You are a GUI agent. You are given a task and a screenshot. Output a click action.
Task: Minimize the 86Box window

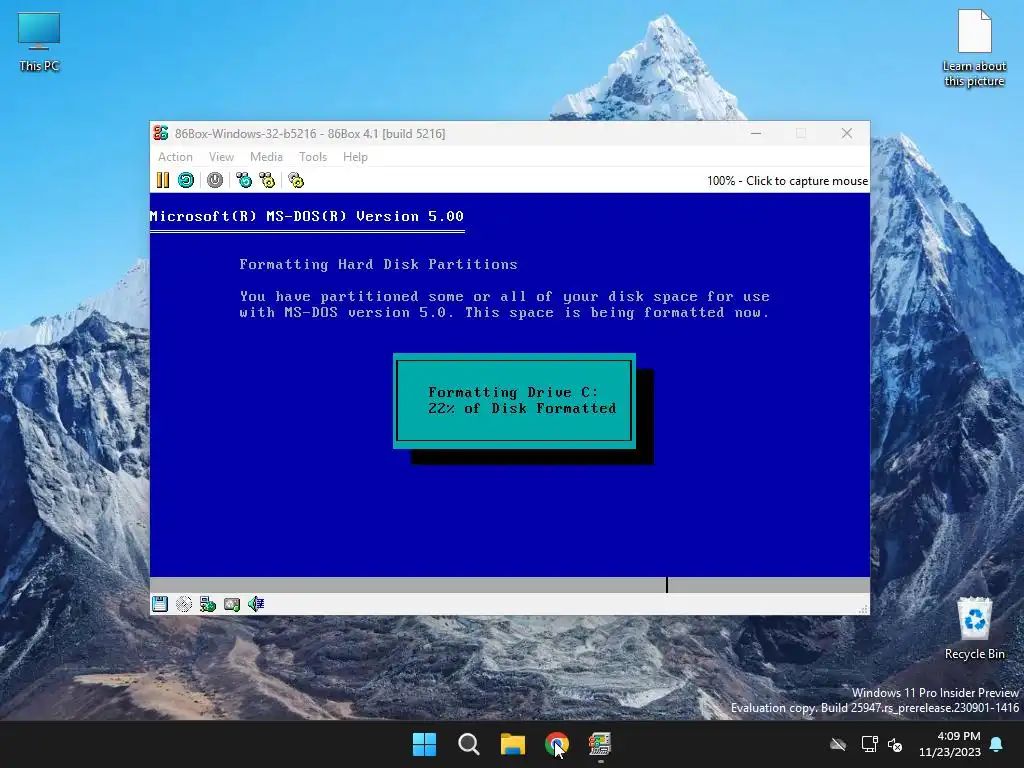click(x=756, y=133)
